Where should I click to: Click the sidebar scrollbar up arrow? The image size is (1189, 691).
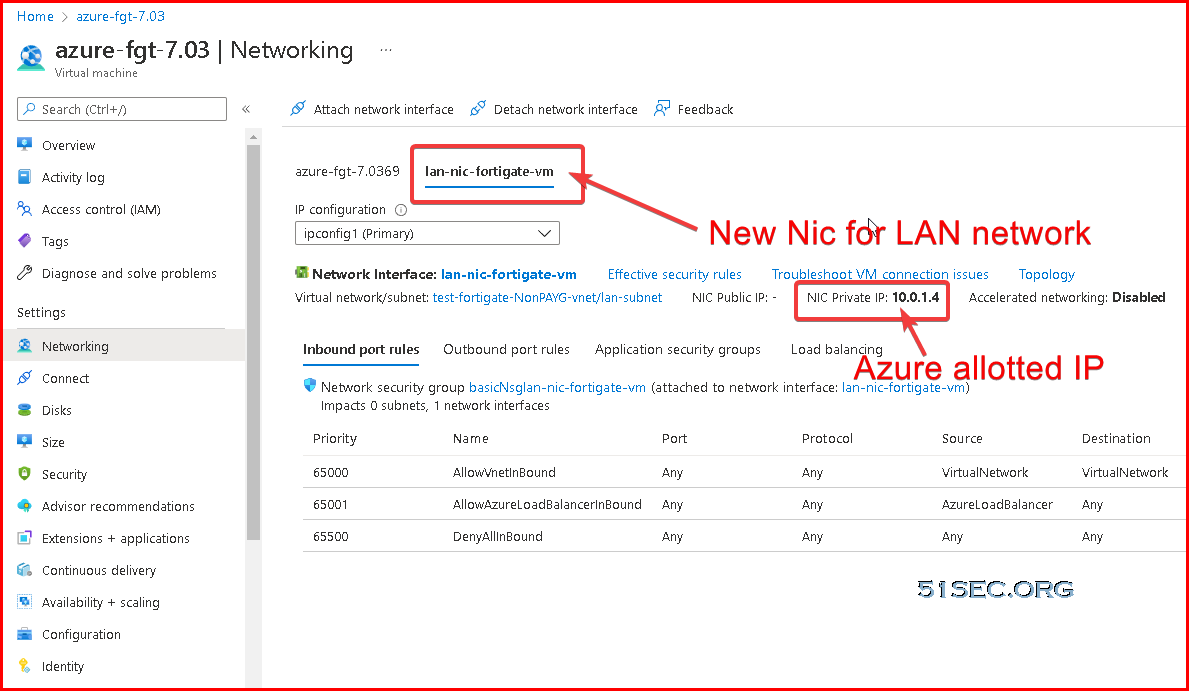253,137
